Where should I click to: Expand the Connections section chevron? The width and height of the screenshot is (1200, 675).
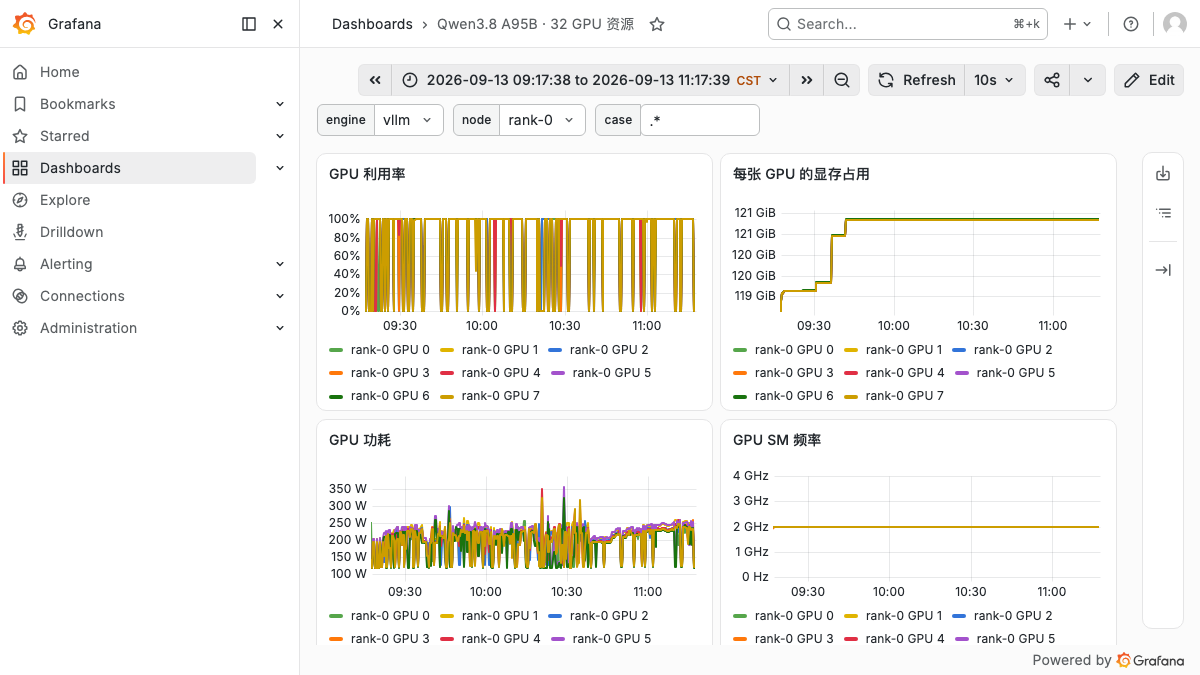click(x=280, y=296)
